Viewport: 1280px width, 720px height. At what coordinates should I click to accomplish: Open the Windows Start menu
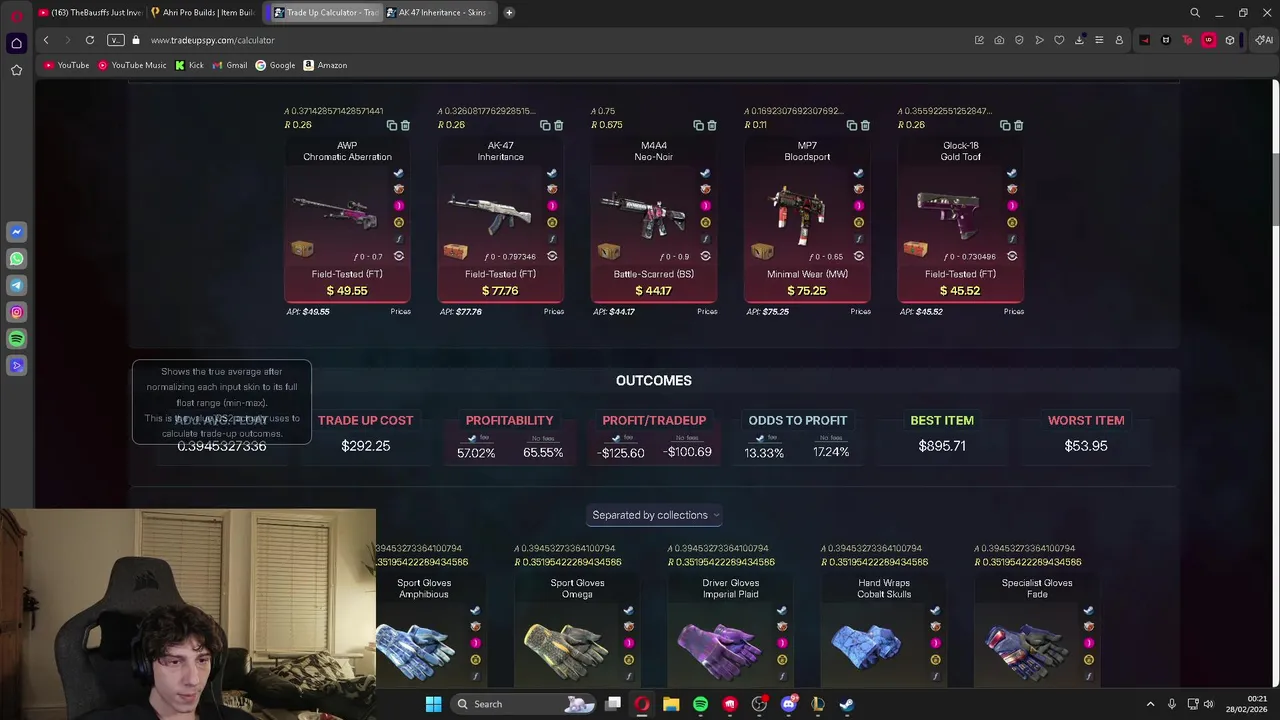click(x=433, y=704)
